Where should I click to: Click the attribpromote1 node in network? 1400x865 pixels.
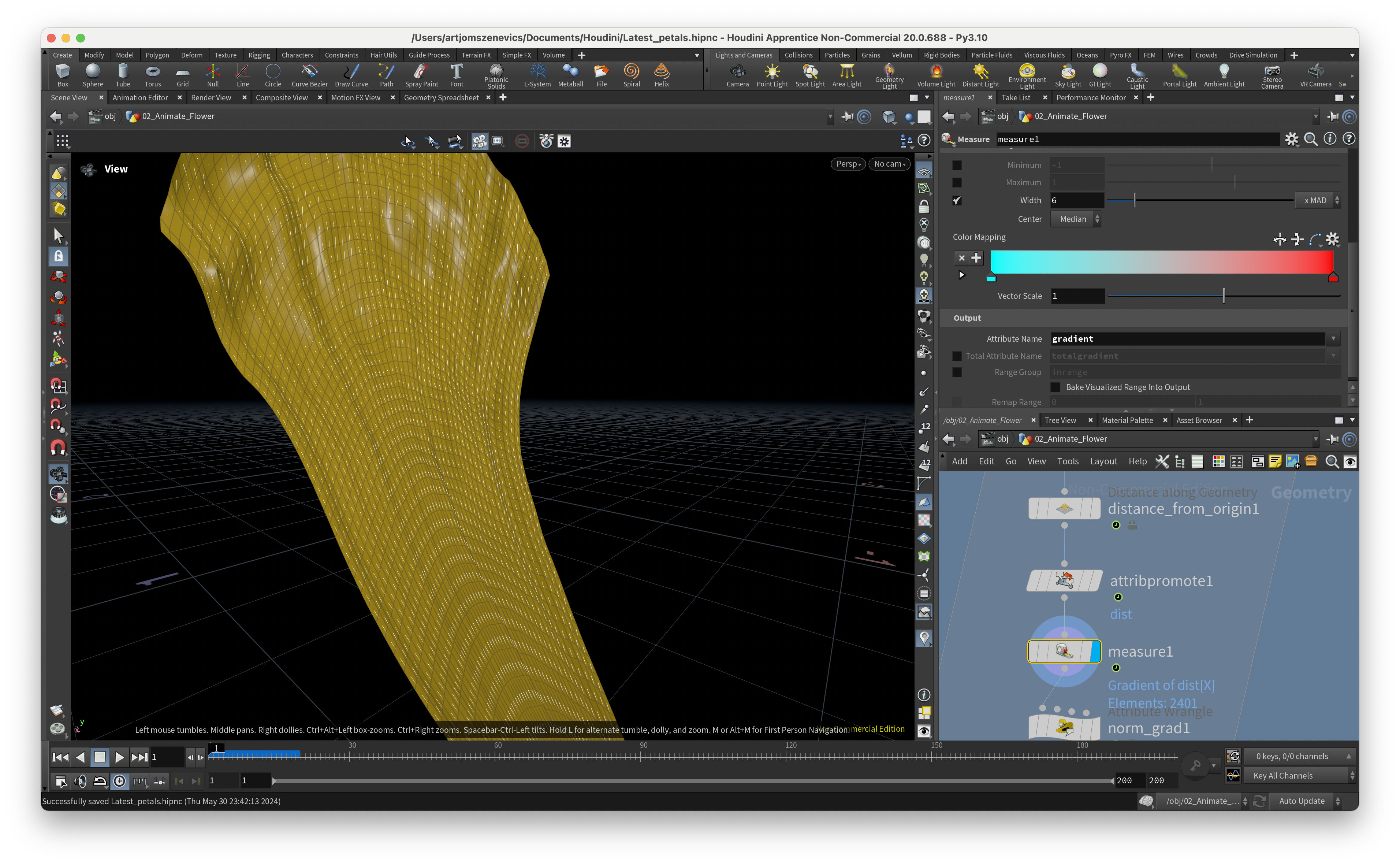(x=1064, y=580)
